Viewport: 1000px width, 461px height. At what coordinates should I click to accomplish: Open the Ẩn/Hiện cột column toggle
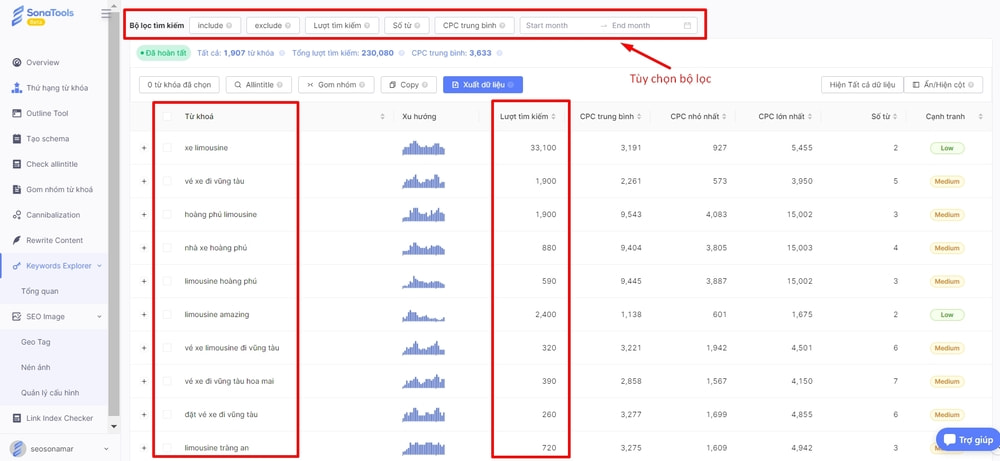pyautogui.click(x=943, y=85)
